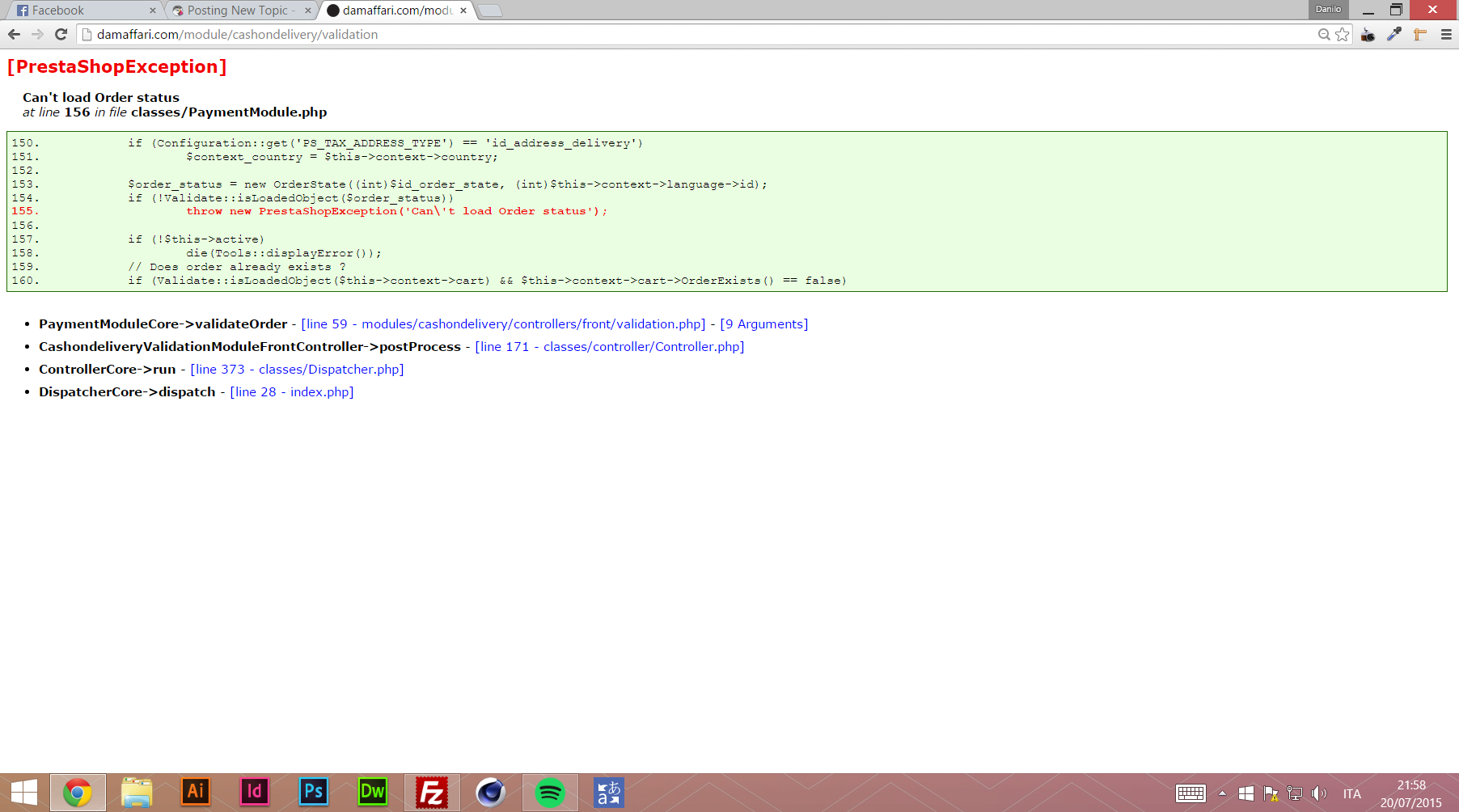The height and width of the screenshot is (812, 1459).
Task: Click the address bar URL field
Action: tap(696, 35)
